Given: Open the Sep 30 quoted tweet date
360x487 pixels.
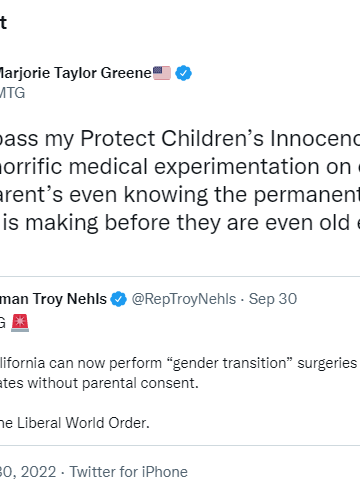Looking at the screenshot, I should point(273,299).
